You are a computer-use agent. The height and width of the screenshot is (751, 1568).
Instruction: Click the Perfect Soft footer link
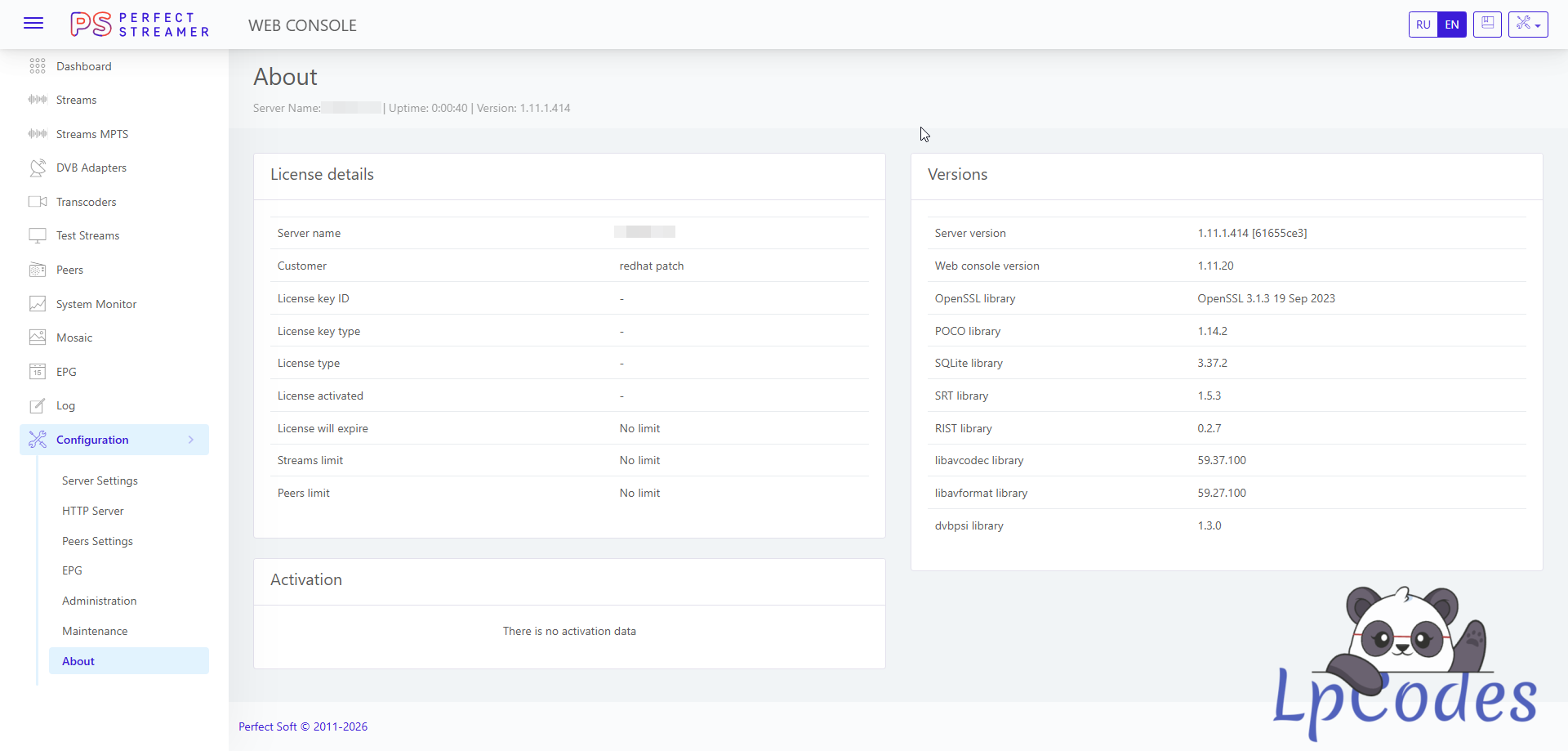coord(267,726)
